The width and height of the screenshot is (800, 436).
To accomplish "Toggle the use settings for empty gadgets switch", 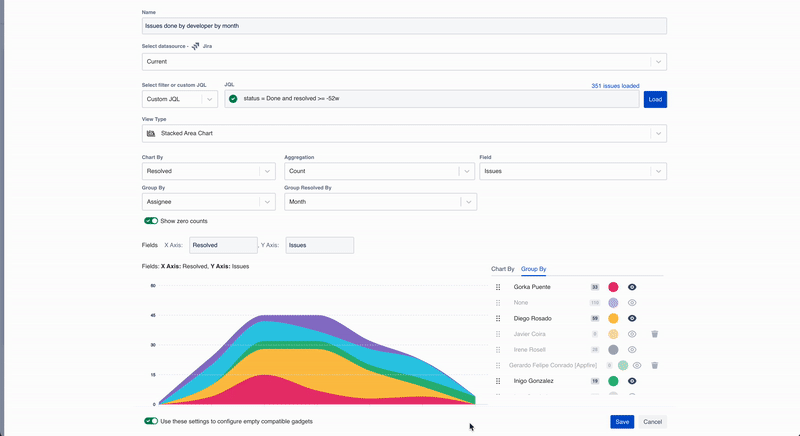I will (x=151, y=422).
